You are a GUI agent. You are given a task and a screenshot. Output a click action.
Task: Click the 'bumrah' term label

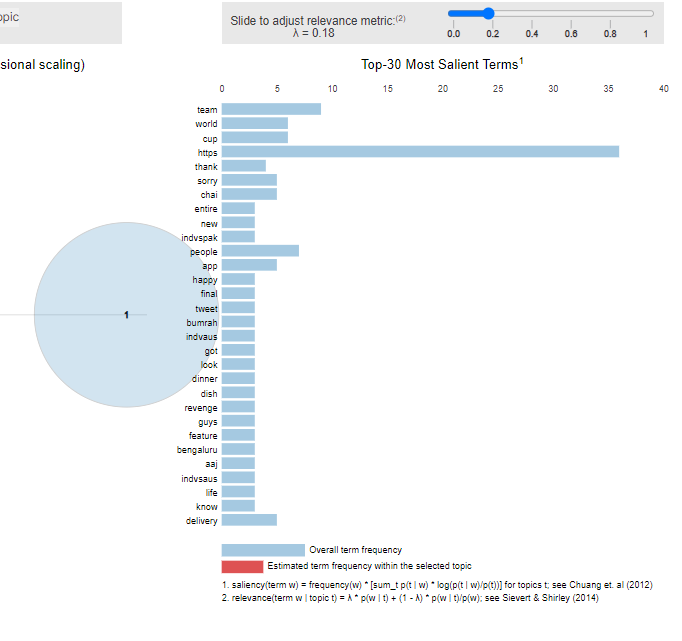[201, 322]
